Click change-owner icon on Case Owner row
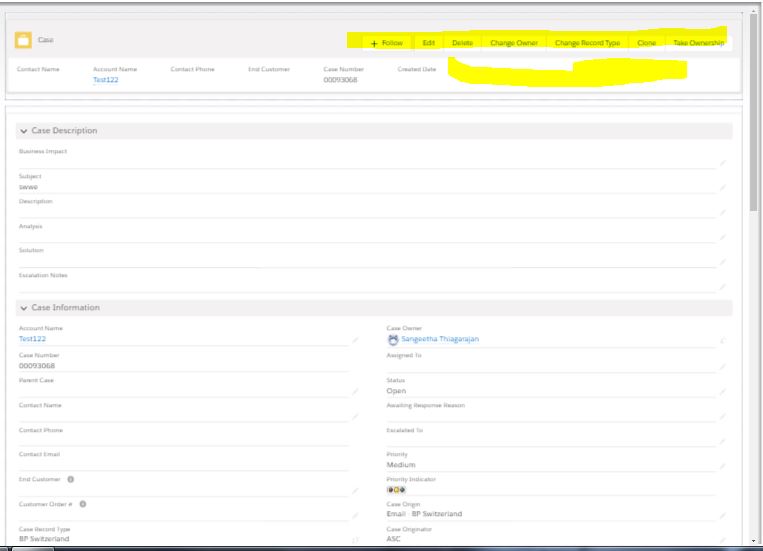The image size is (763, 551). [x=722, y=341]
